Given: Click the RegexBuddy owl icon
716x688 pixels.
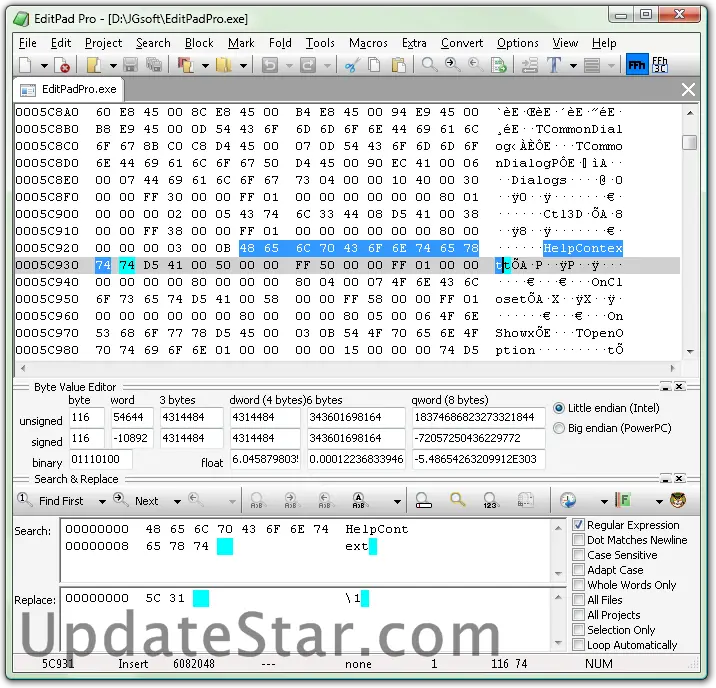Looking at the screenshot, I should coord(678,500).
